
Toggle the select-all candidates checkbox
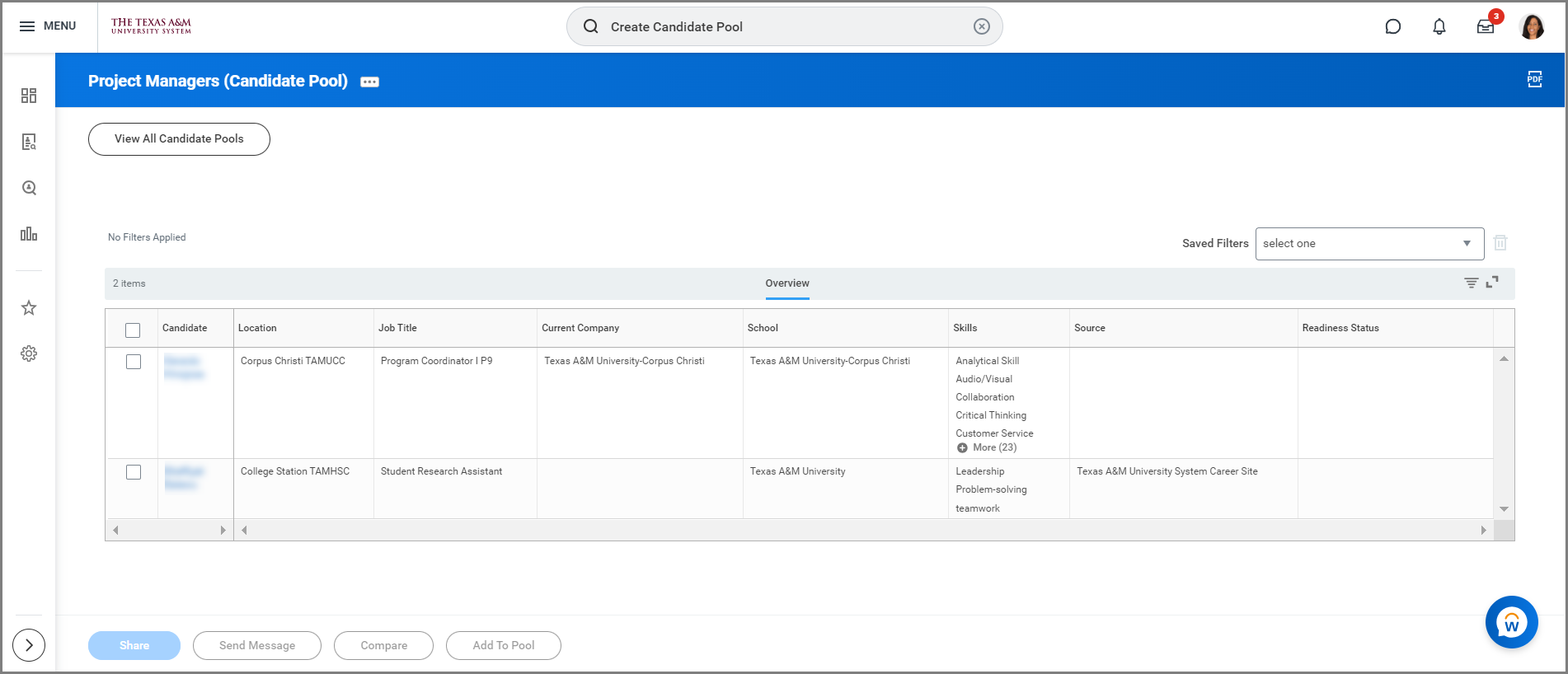(133, 330)
